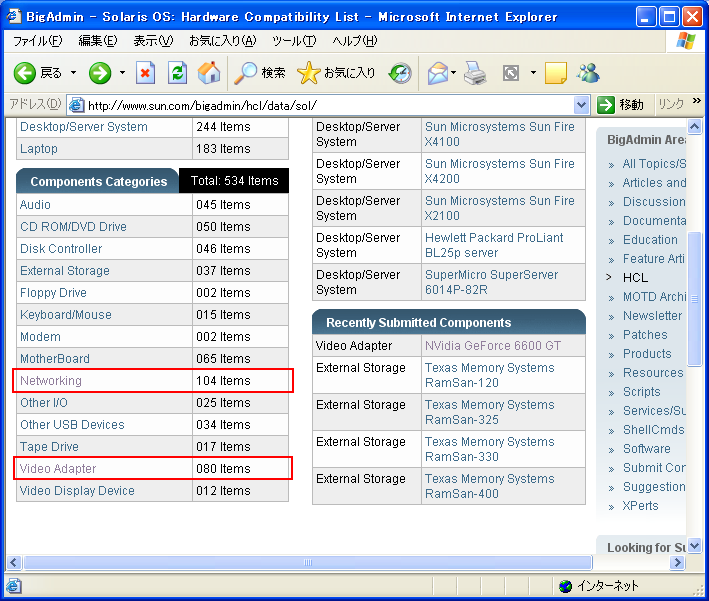This screenshot has width=709, height=601.
Task: Open the Patches sidebar link
Action: pyautogui.click(x=645, y=335)
